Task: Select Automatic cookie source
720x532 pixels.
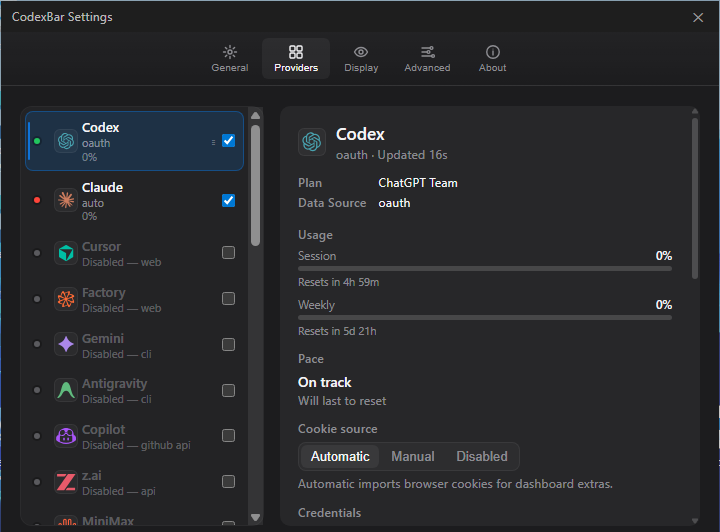Action: tap(340, 456)
